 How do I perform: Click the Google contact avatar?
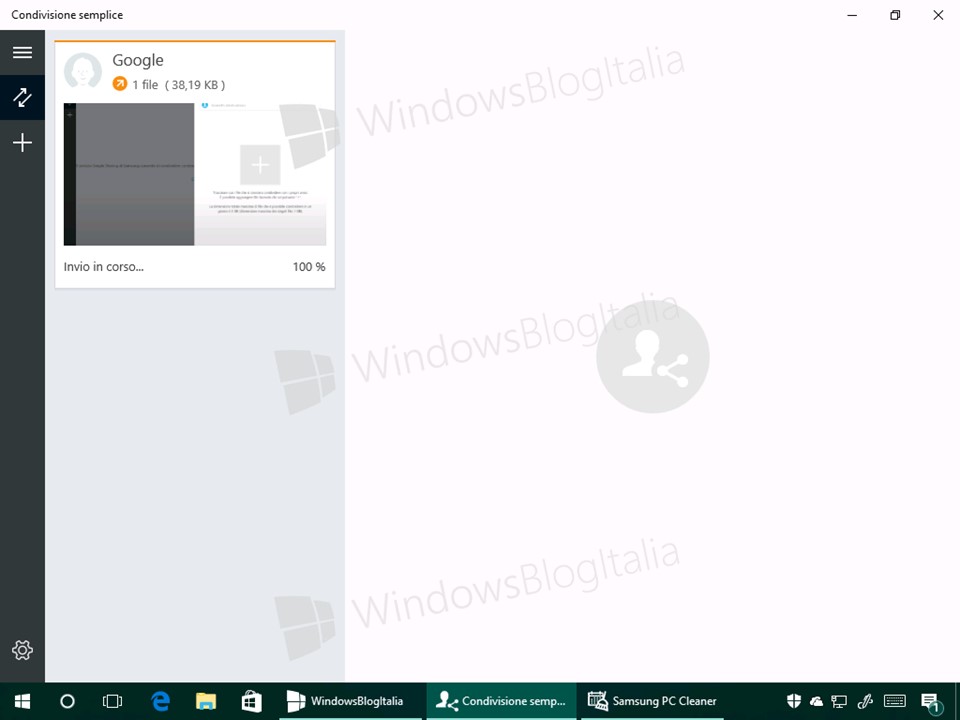83,71
